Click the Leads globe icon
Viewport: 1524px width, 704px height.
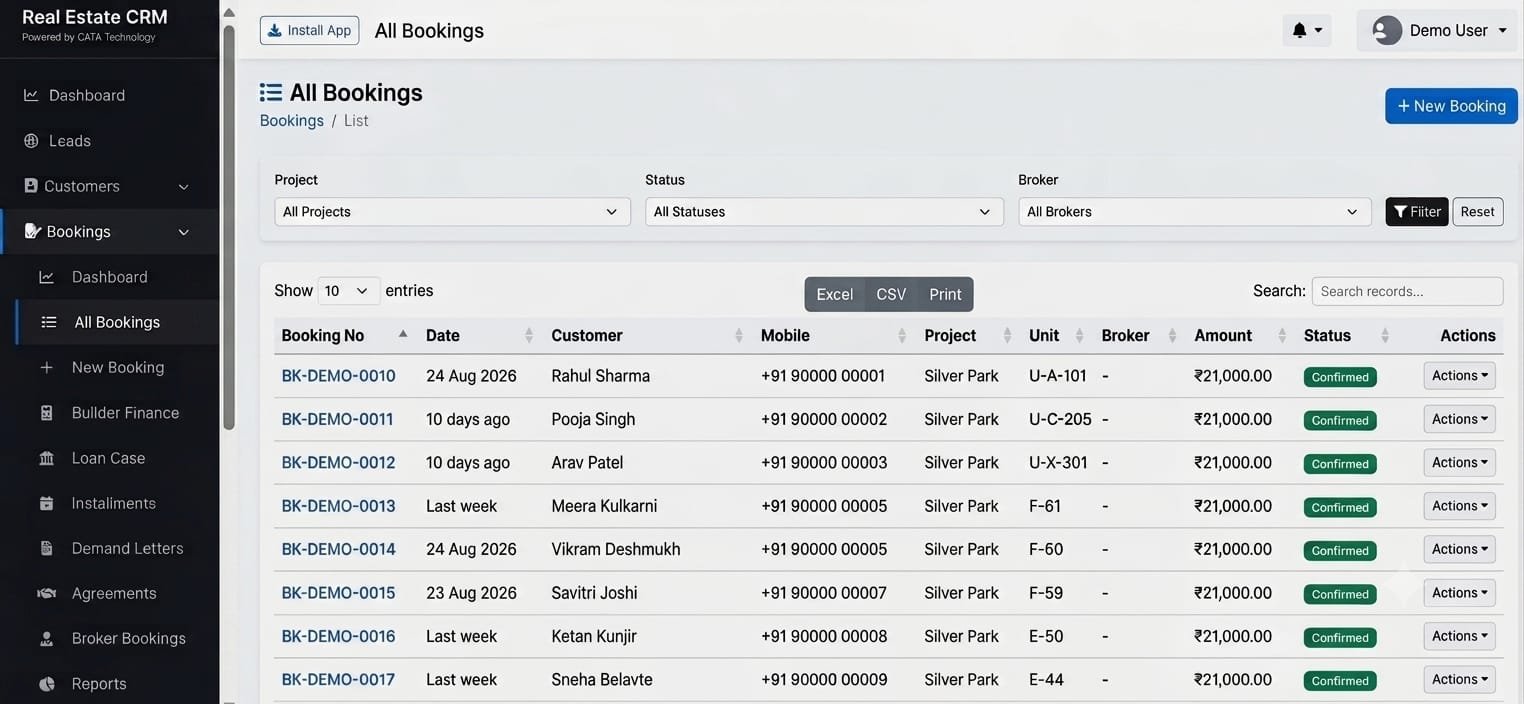click(x=31, y=141)
